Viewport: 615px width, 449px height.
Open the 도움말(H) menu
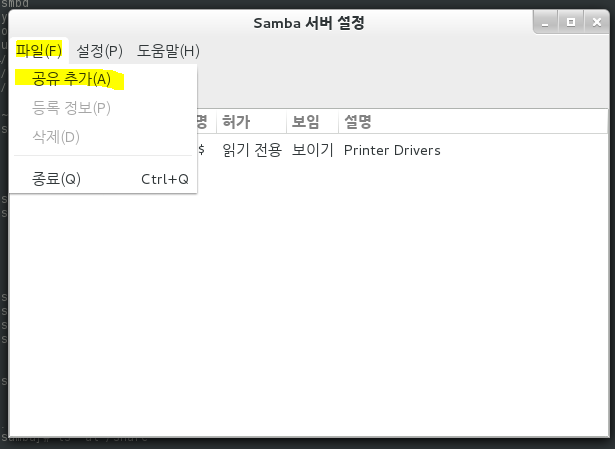tap(168, 51)
